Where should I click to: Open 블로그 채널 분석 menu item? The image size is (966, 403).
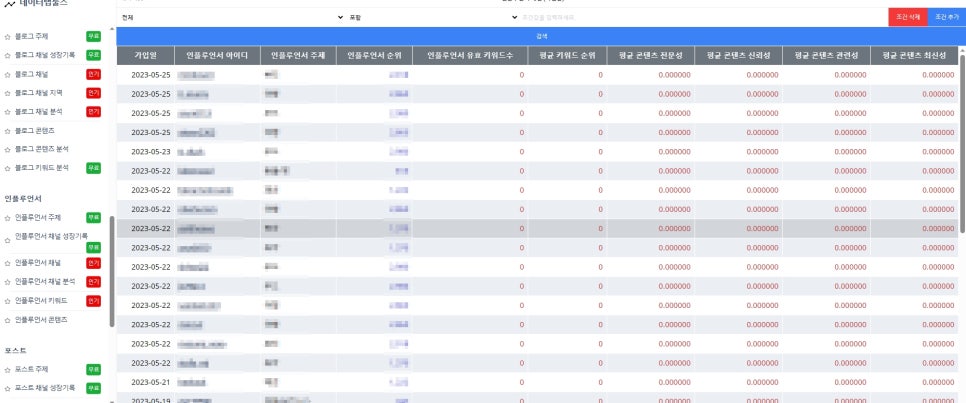[41, 111]
